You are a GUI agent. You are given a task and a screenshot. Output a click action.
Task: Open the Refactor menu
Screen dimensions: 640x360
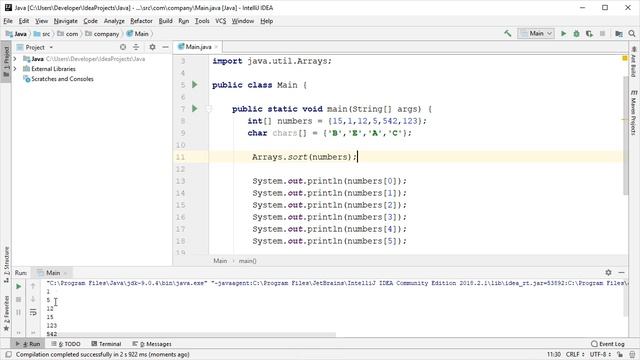(141, 21)
